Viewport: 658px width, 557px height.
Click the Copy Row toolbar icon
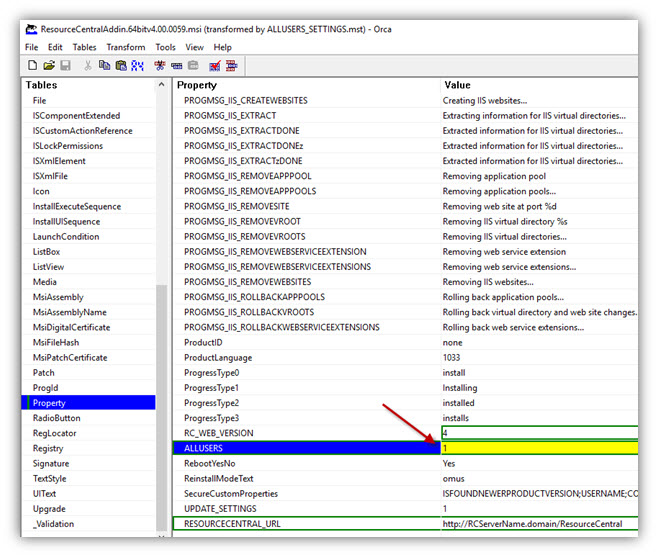(177, 65)
